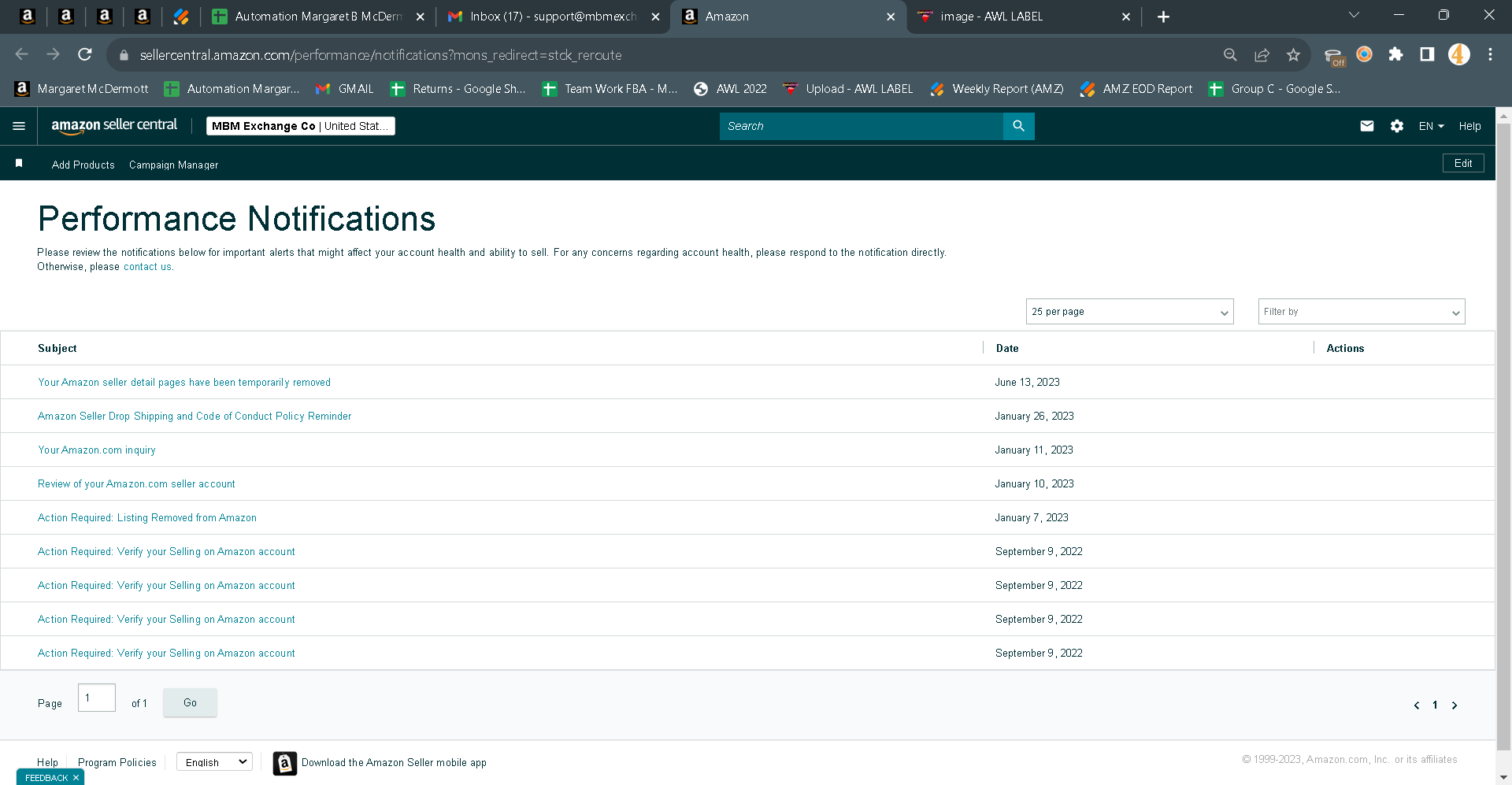Open Action Required: Listing Removed from Amazon

pos(147,518)
